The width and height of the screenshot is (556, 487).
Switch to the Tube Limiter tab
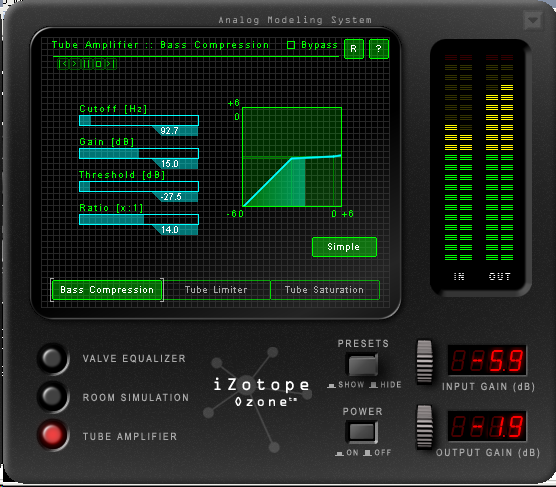pos(216,290)
